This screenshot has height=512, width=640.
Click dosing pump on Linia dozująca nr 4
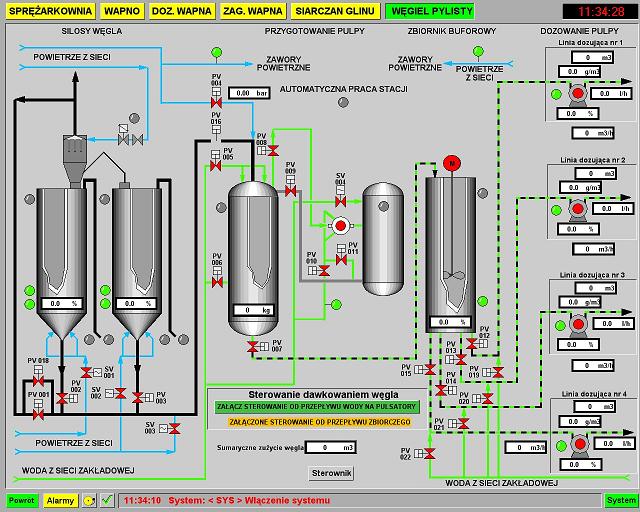click(x=579, y=445)
